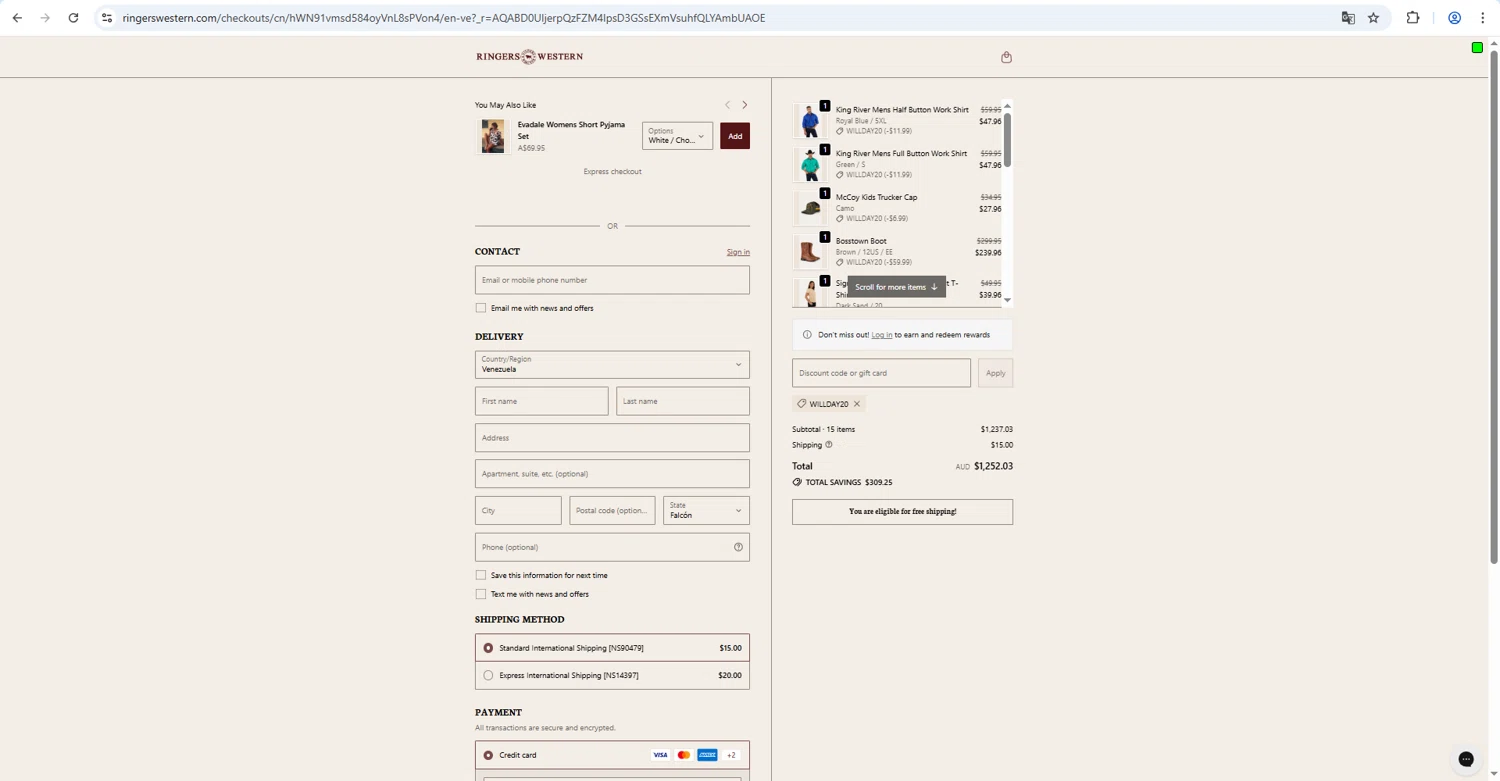Viewport: 1500px width, 781px height.
Task: Tick Email me with news and offers
Action: coord(481,308)
